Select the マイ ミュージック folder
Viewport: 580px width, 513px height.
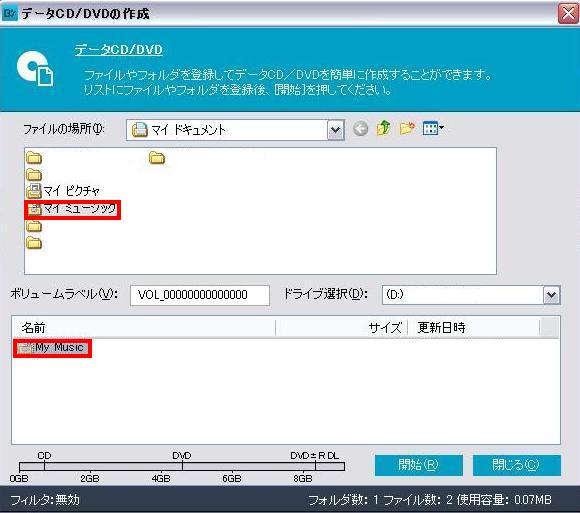tap(72, 210)
